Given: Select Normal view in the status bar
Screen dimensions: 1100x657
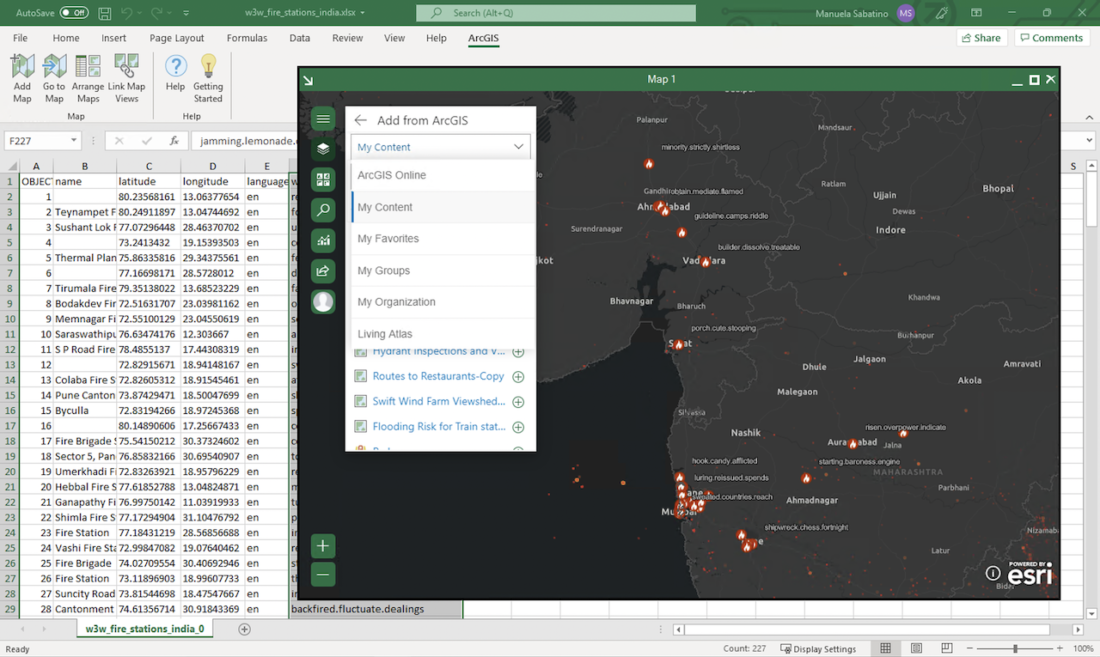Looking at the screenshot, I should [x=886, y=649].
